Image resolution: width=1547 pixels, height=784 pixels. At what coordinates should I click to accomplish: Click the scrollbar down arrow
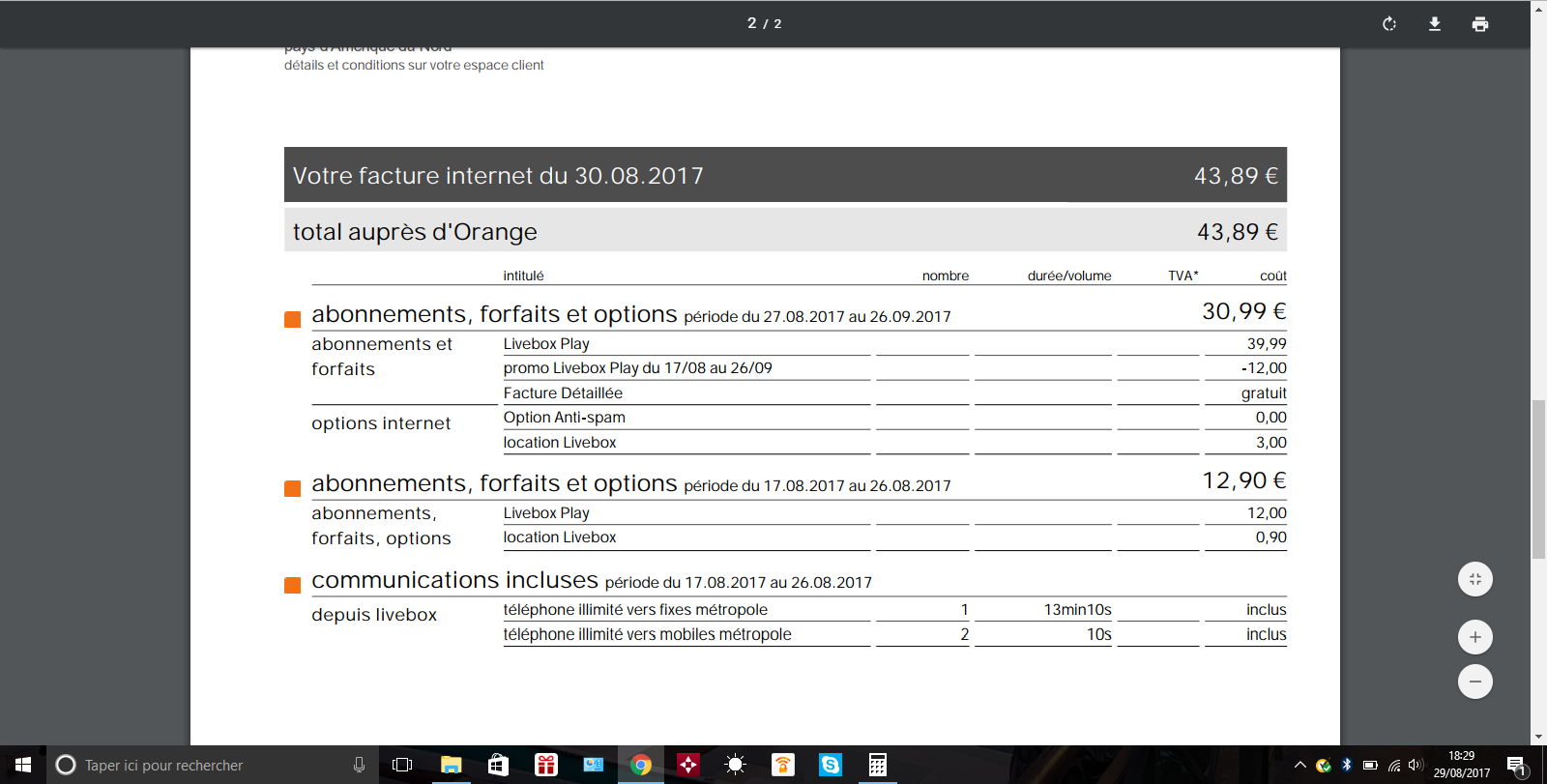(x=1538, y=737)
